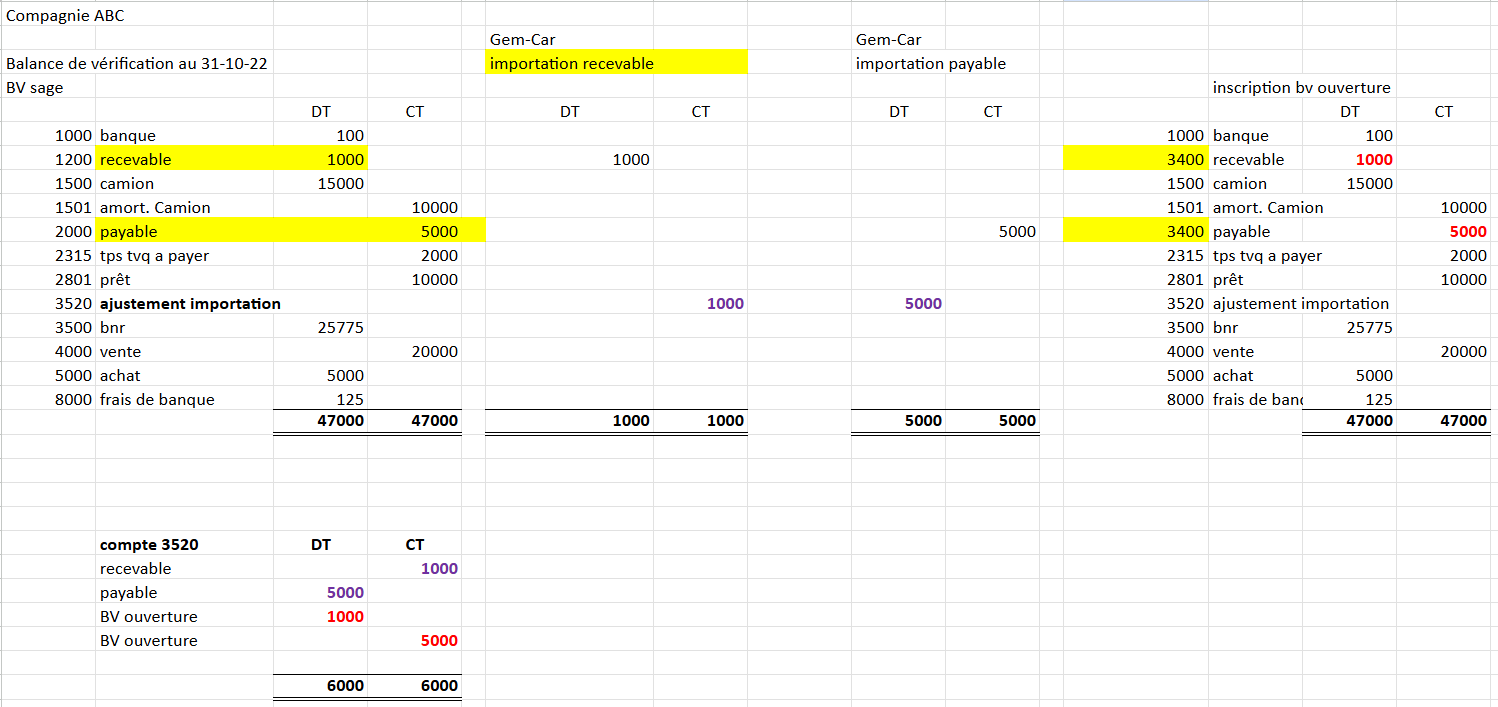The image size is (1498, 707).
Task: Click the CT total 6000 cell
Action: tap(438, 686)
